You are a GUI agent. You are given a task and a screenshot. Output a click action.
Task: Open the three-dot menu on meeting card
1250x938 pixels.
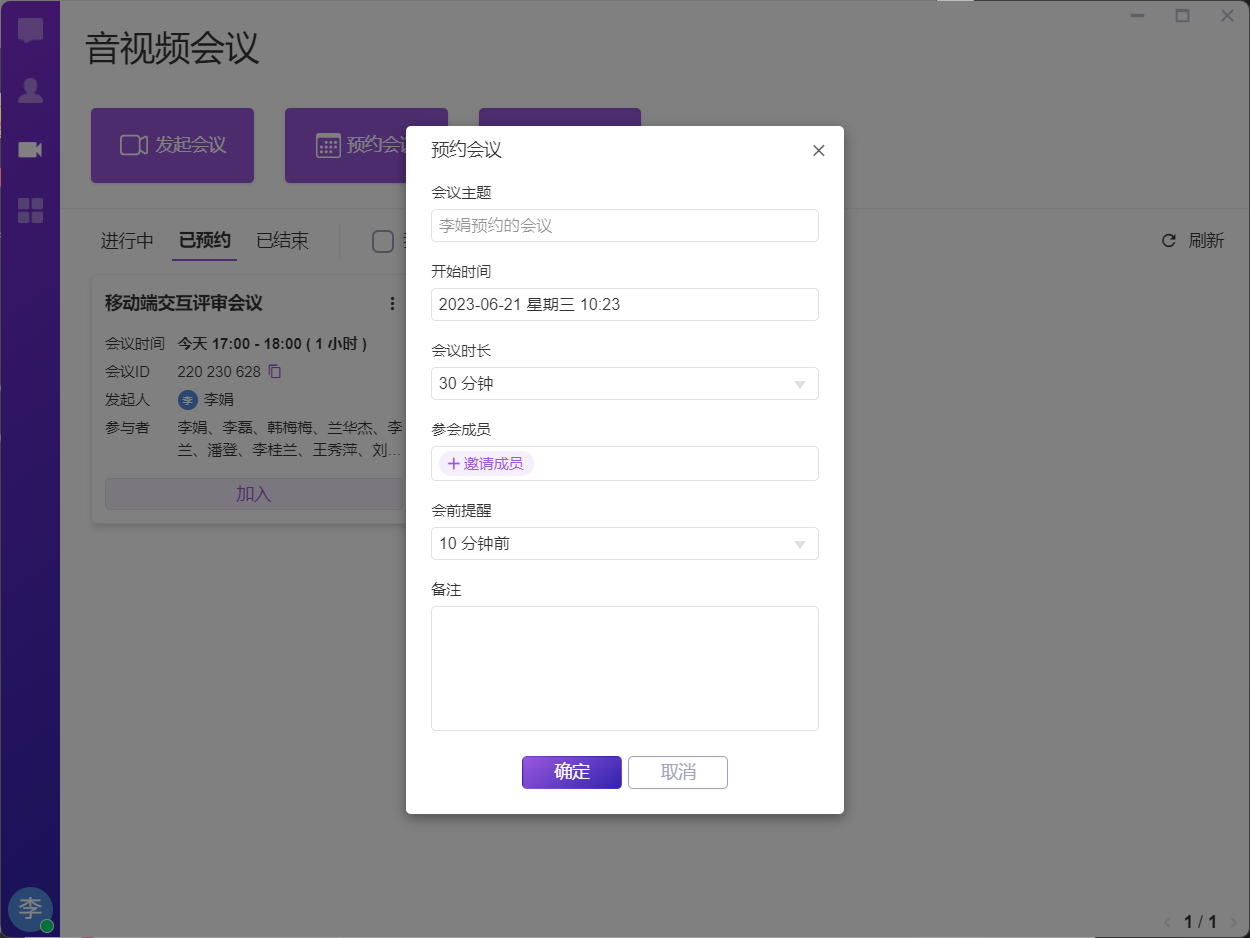[392, 303]
